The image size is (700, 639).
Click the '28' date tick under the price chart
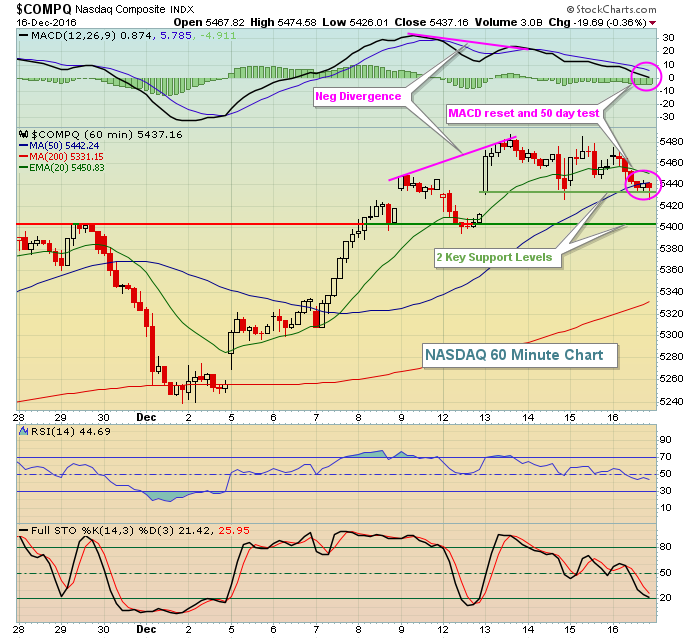[x=18, y=418]
